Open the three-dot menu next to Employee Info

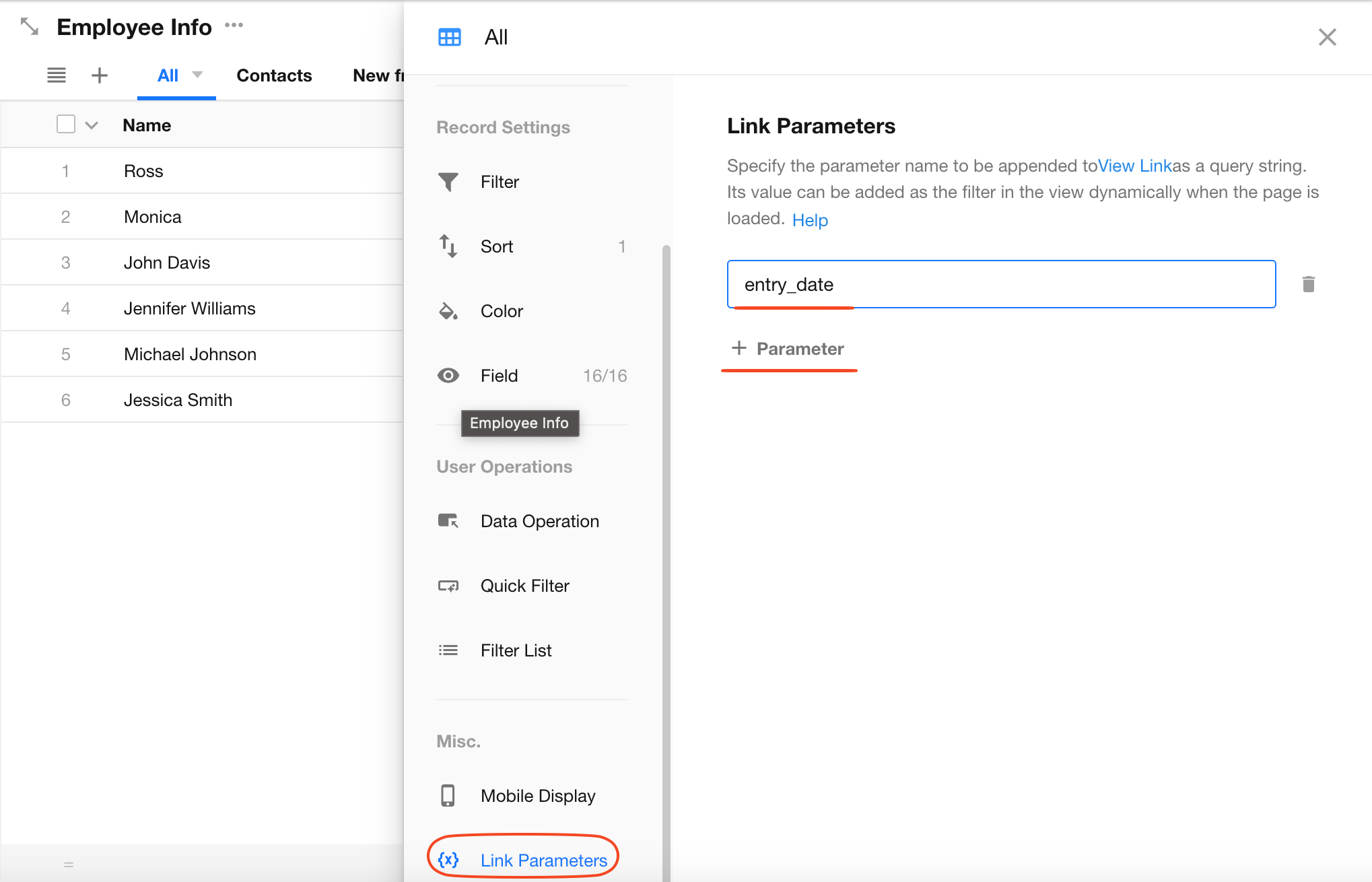point(234,26)
